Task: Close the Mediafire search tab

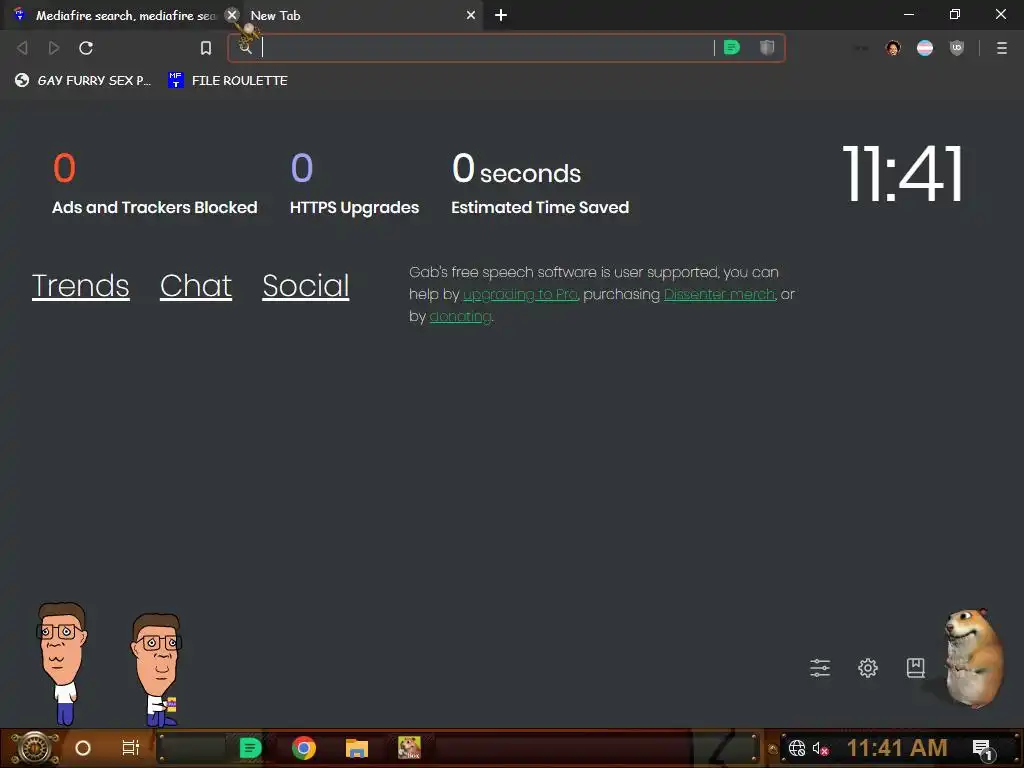Action: coord(232,15)
